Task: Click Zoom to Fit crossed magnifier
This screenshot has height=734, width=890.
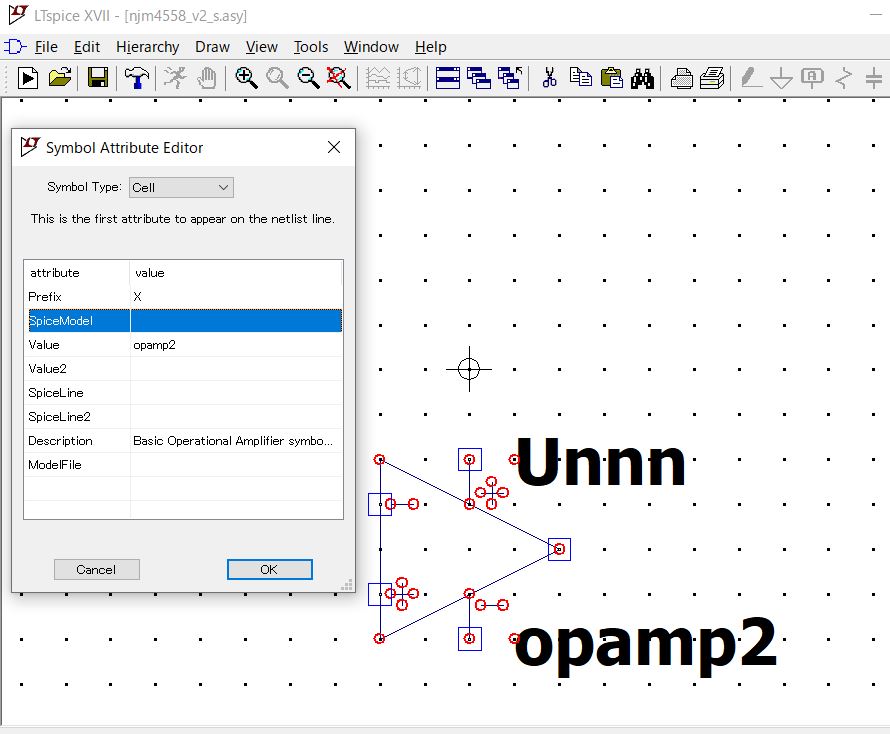Action: pyautogui.click(x=339, y=78)
